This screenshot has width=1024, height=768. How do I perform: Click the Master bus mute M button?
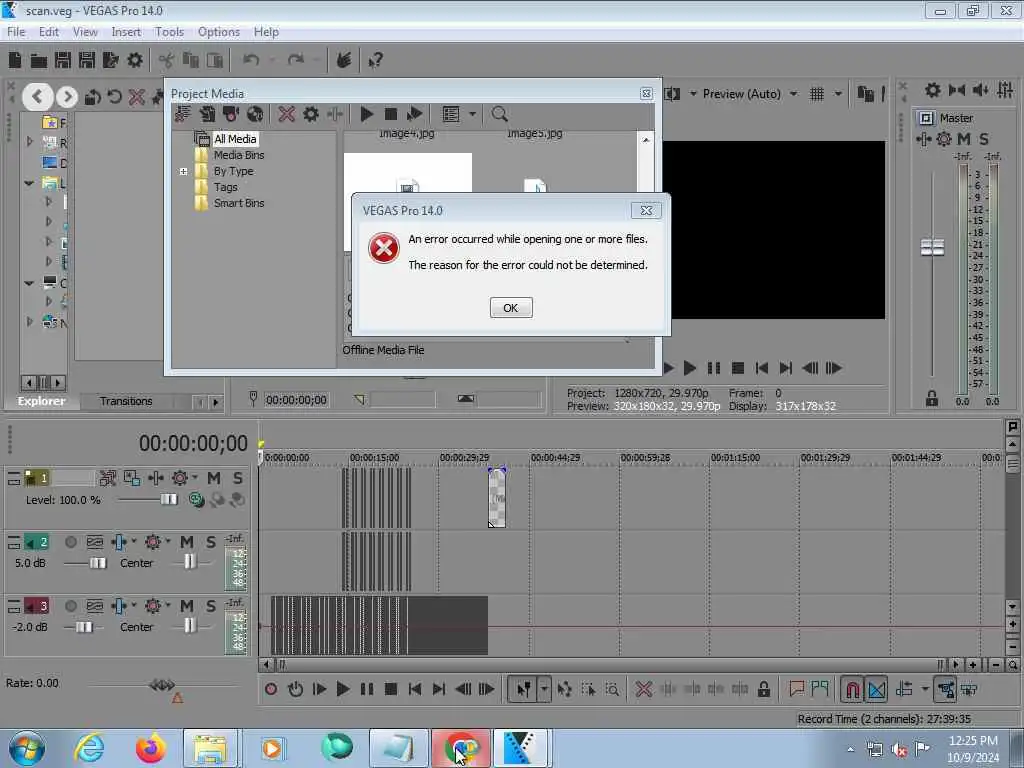[x=964, y=138]
